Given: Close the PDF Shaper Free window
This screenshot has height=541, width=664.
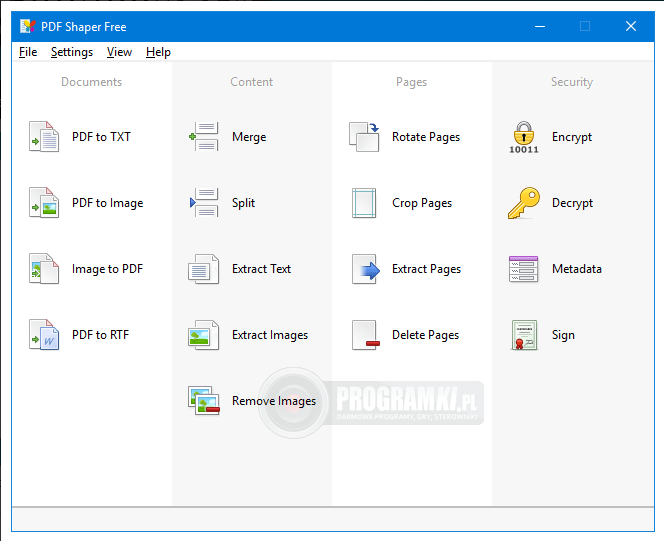Looking at the screenshot, I should tap(631, 26).
